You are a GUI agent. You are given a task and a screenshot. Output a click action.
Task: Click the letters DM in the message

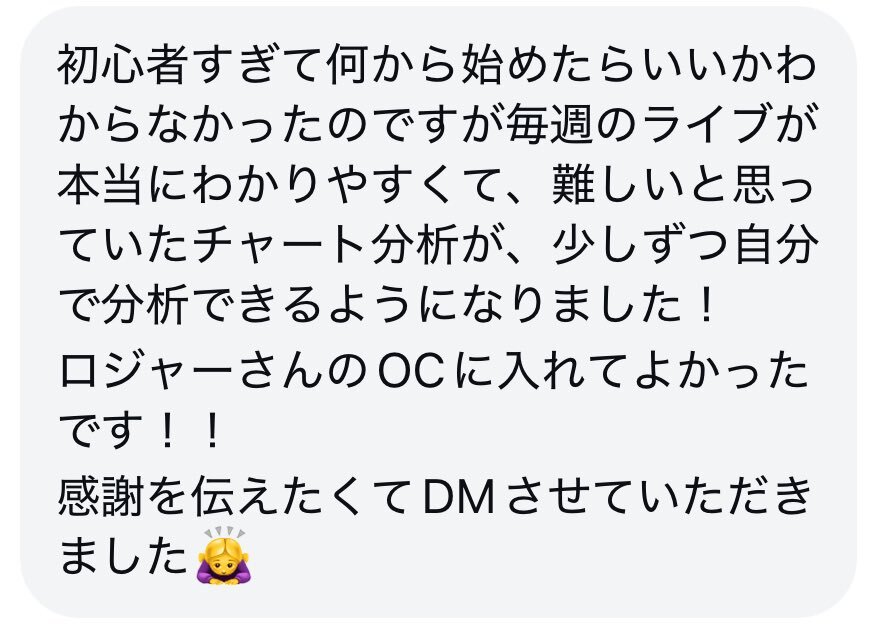point(459,496)
